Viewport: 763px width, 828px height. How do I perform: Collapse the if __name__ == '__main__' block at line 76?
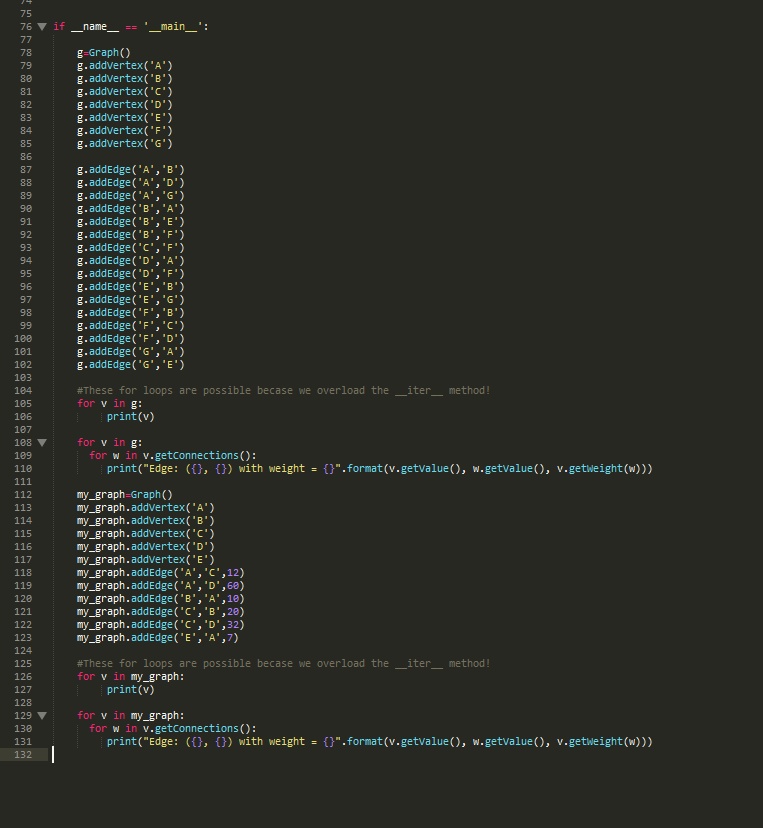pos(42,26)
